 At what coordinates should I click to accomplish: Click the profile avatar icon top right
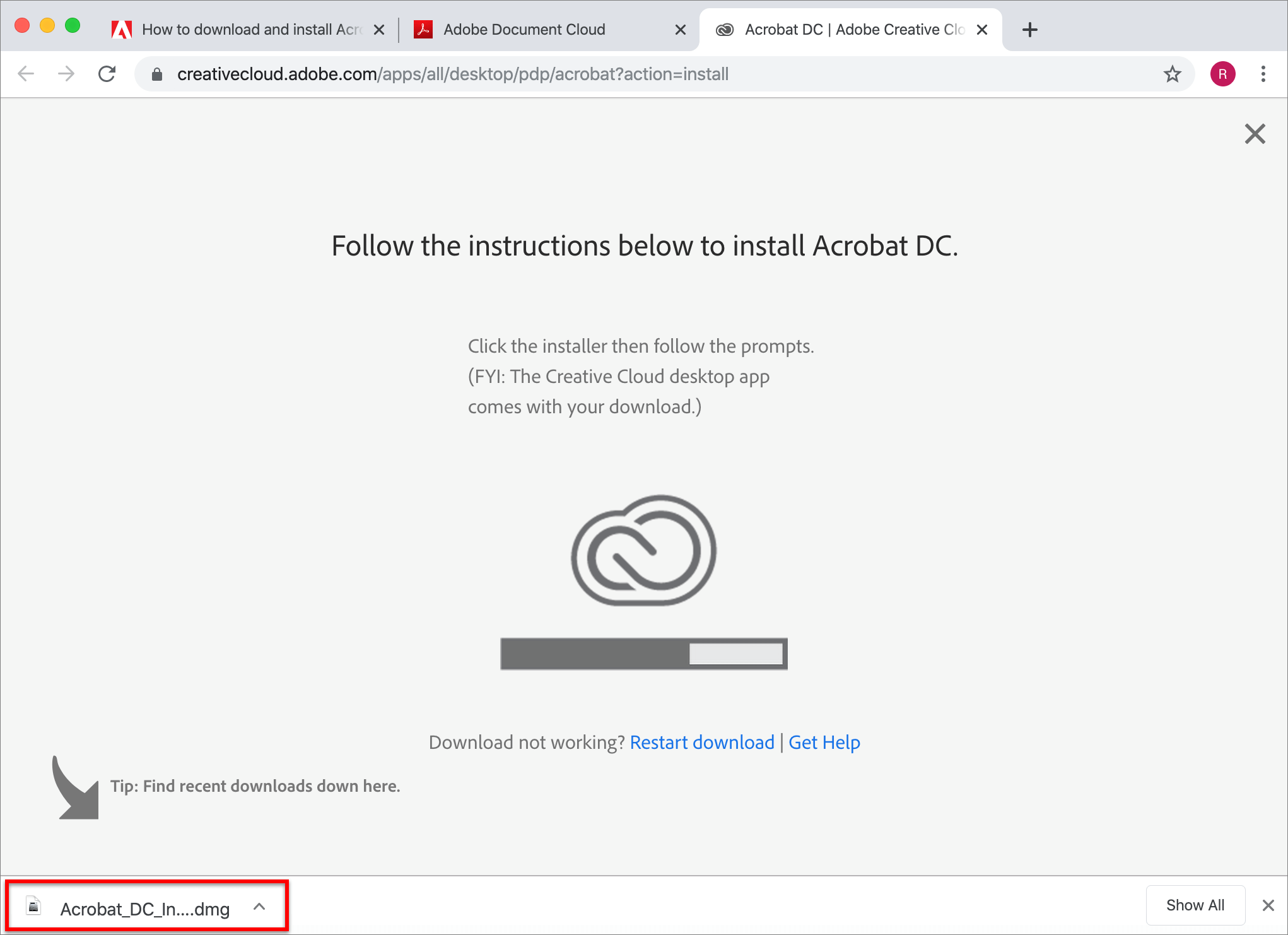coord(1223,74)
